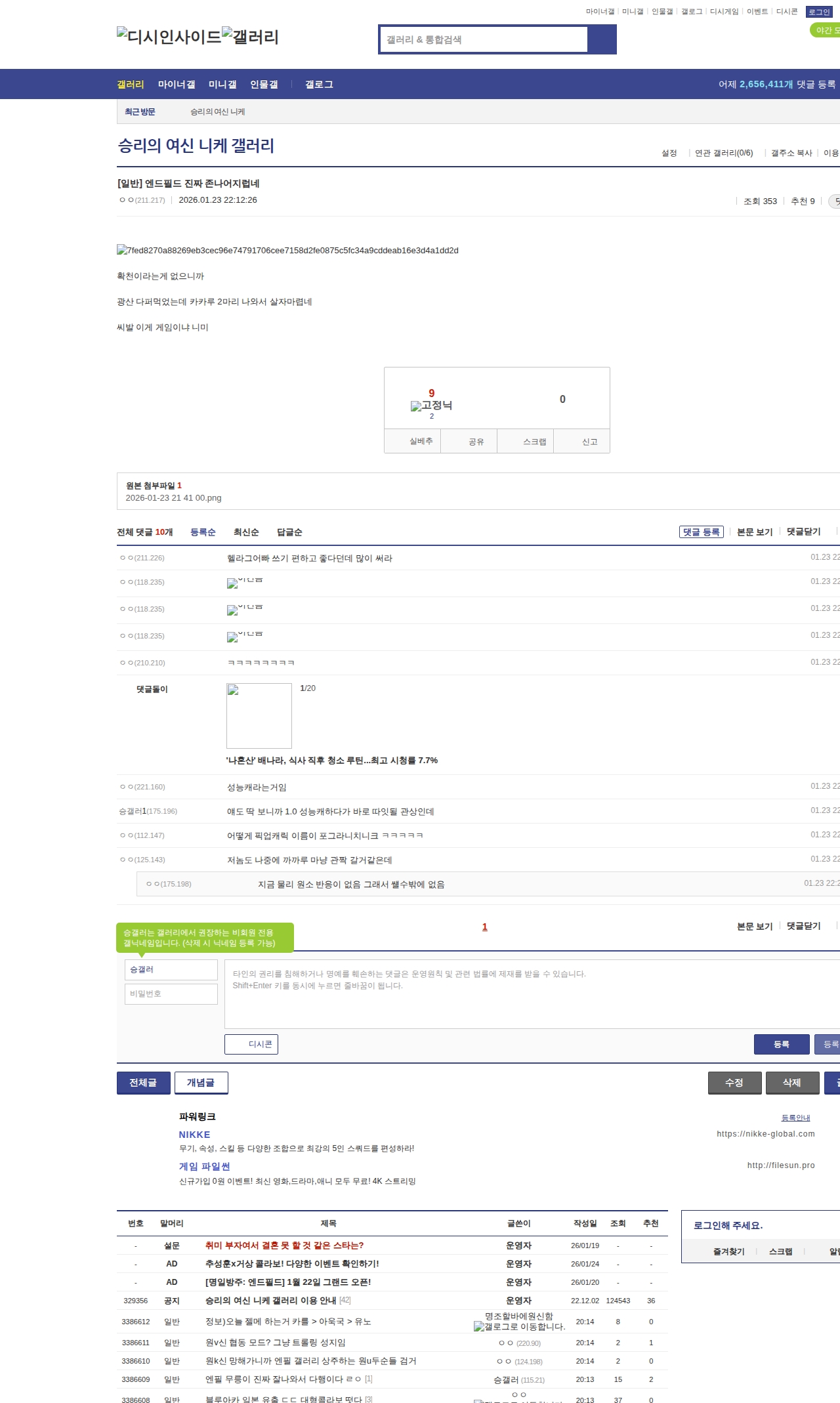The height and width of the screenshot is (1403, 840).
Task: Switch to the 개념글 tab
Action: tap(201, 1082)
